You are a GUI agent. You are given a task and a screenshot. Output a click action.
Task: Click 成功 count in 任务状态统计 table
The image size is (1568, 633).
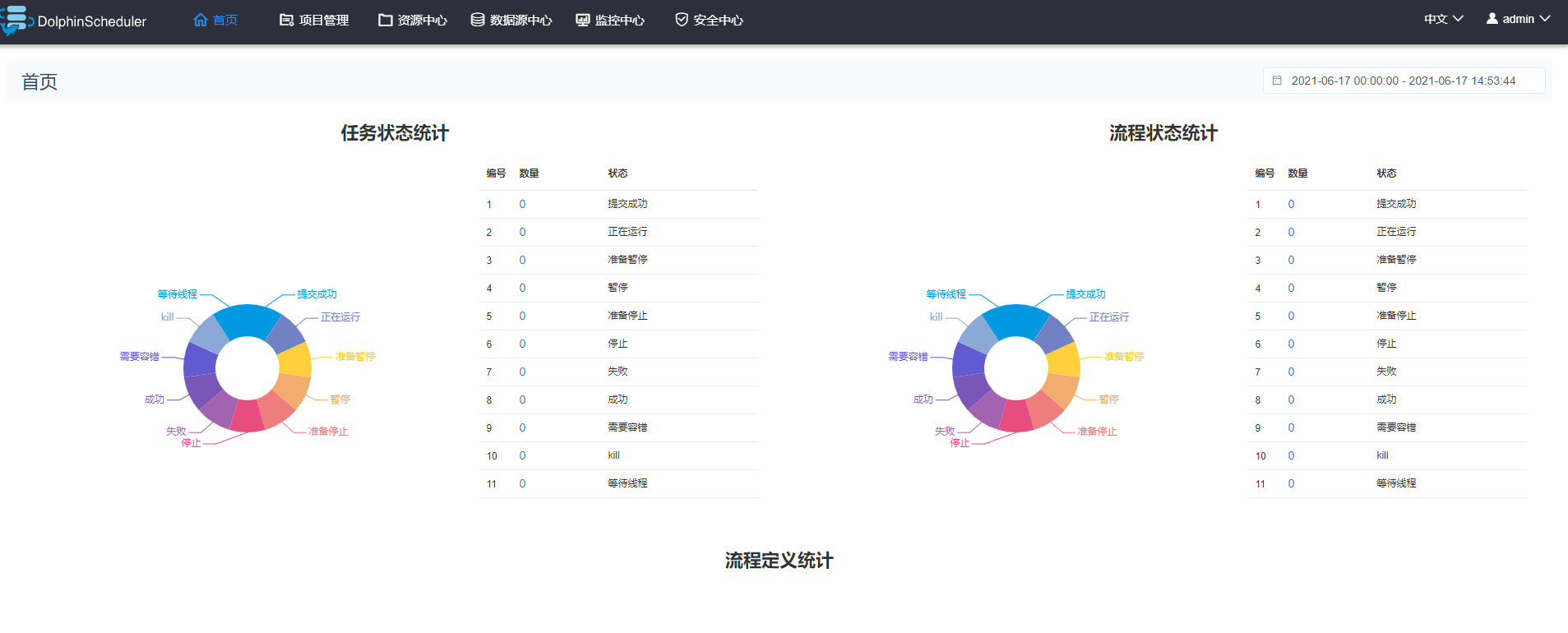tap(522, 400)
